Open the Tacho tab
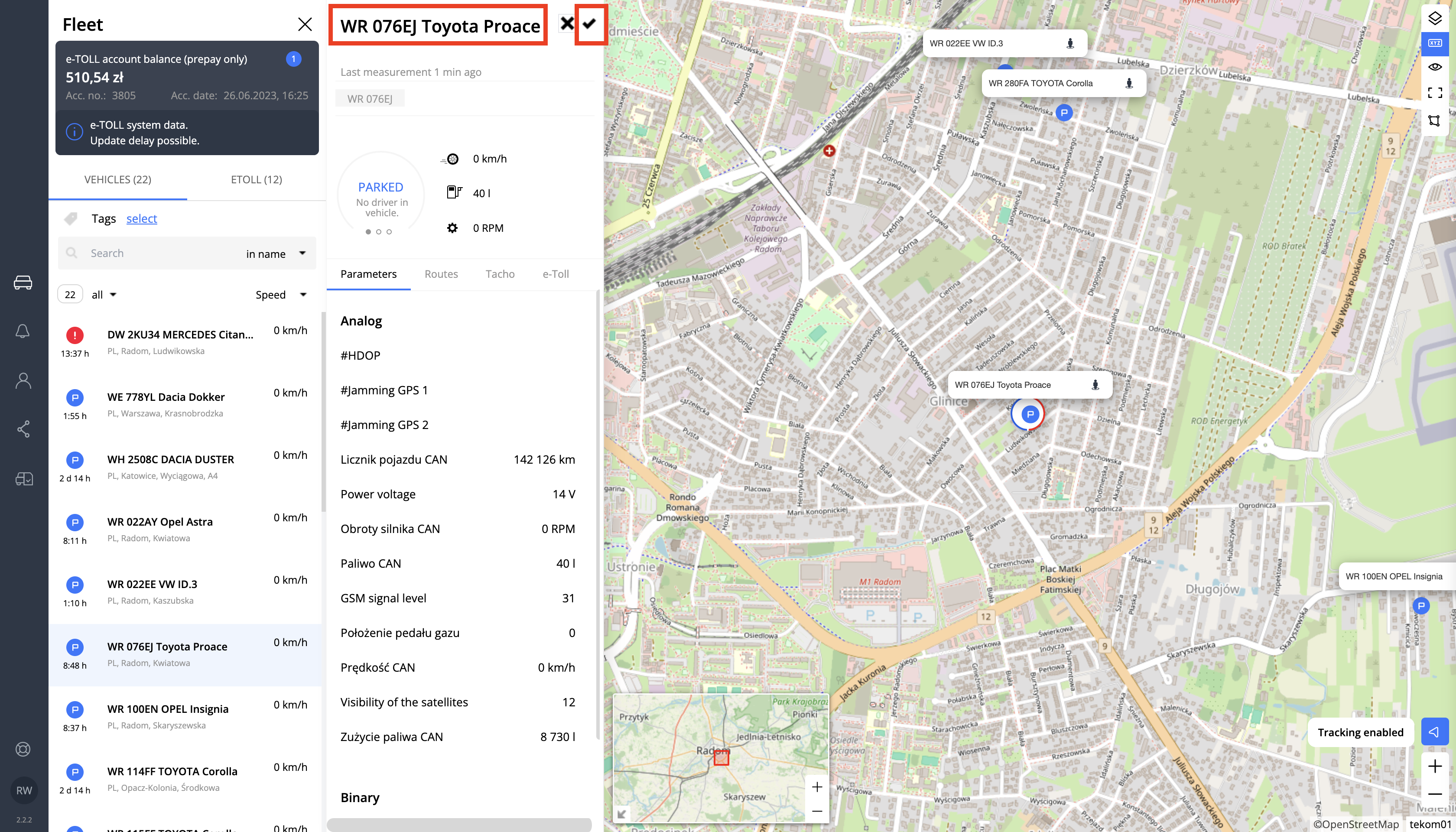Image resolution: width=1456 pixels, height=832 pixels. (500, 274)
